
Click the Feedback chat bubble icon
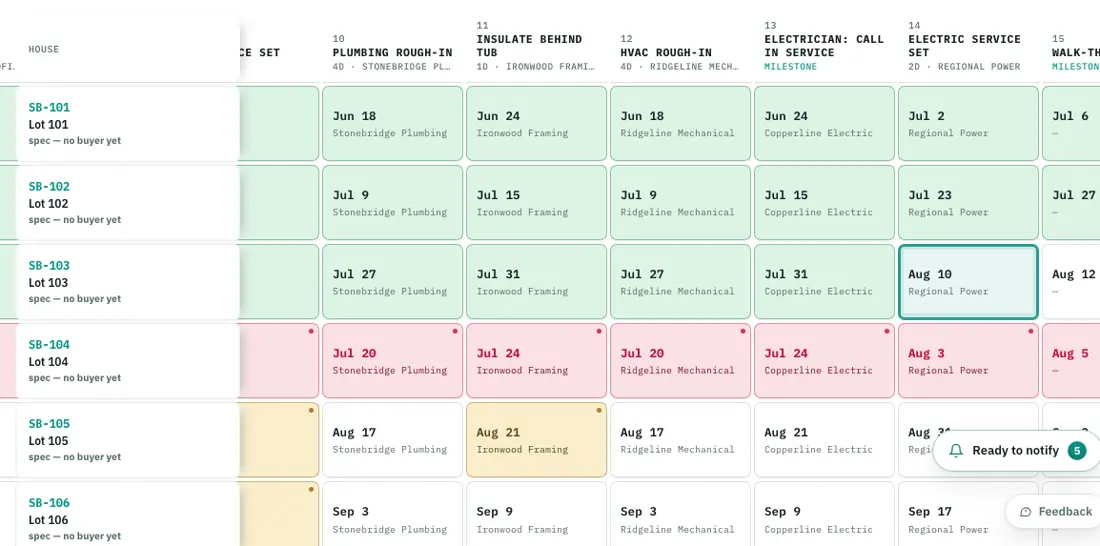tap(1026, 512)
